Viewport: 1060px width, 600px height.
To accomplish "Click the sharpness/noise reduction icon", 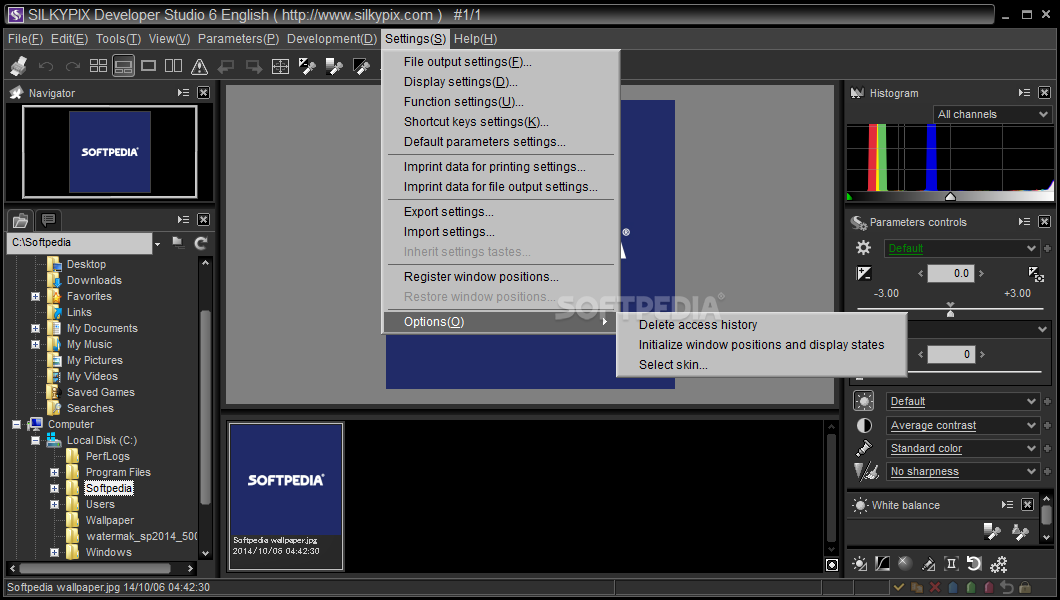I will click(x=866, y=471).
